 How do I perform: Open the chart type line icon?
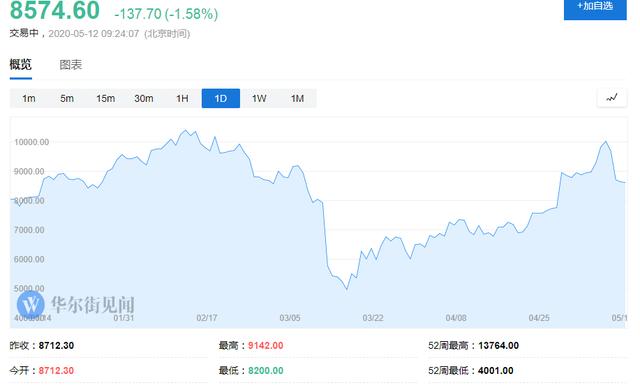[x=611, y=98]
